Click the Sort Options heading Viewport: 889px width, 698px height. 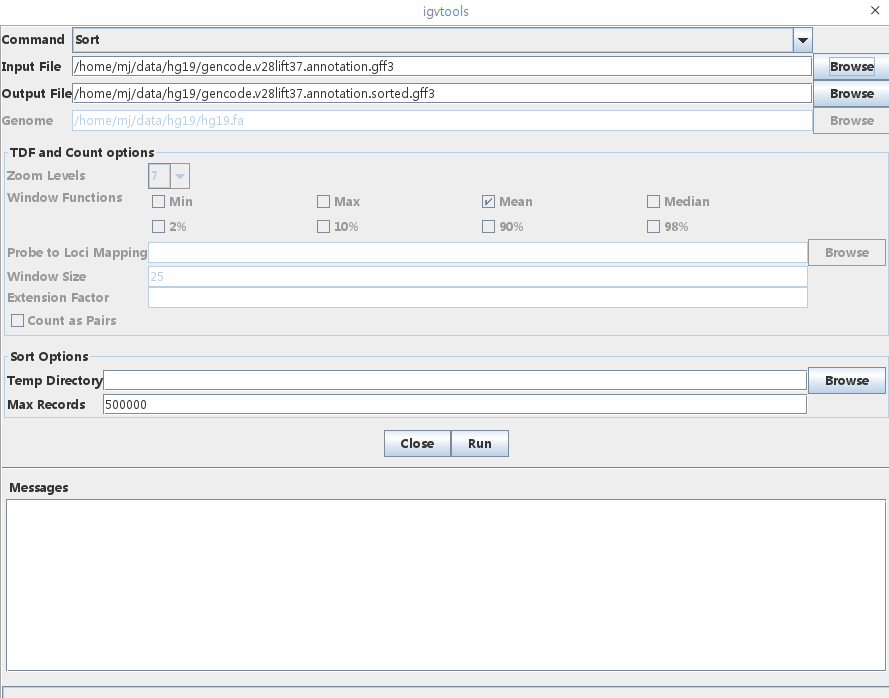pyautogui.click(x=49, y=357)
